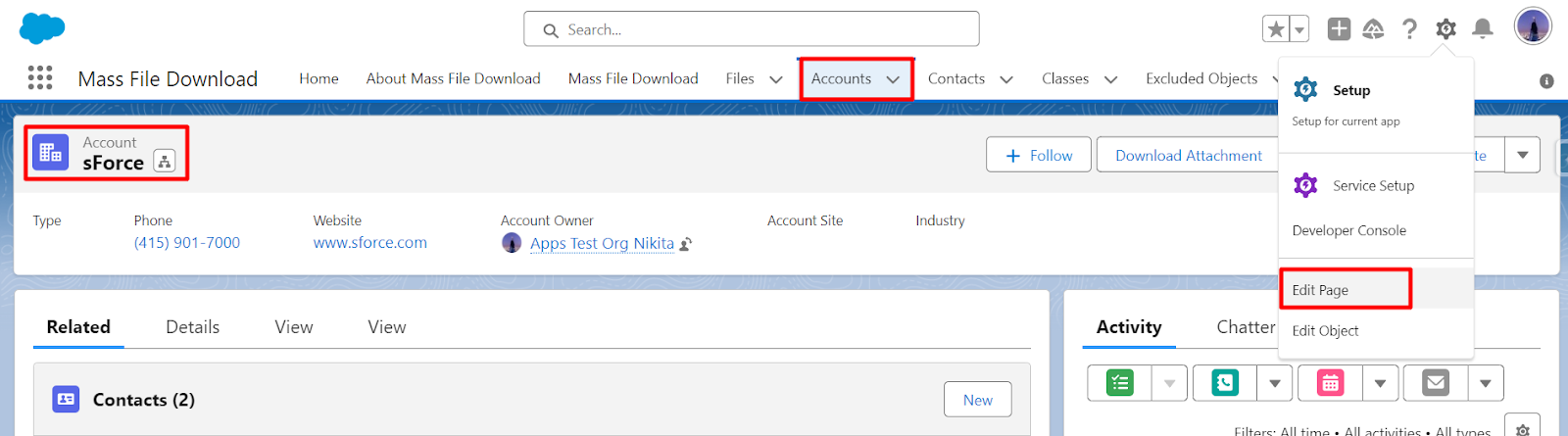
Task: Click the Setup menu gear-bolt icon
Action: (1305, 89)
